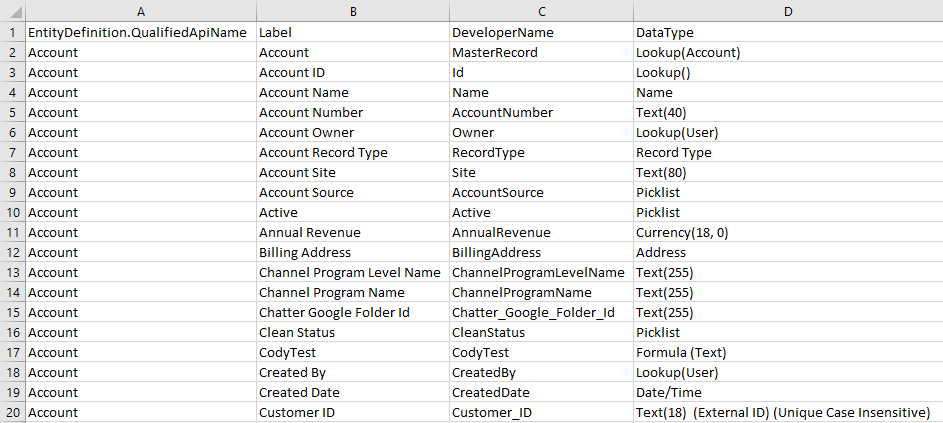Select cell 'Customer_ID'
This screenshot has width=943, height=423.
click(541, 412)
